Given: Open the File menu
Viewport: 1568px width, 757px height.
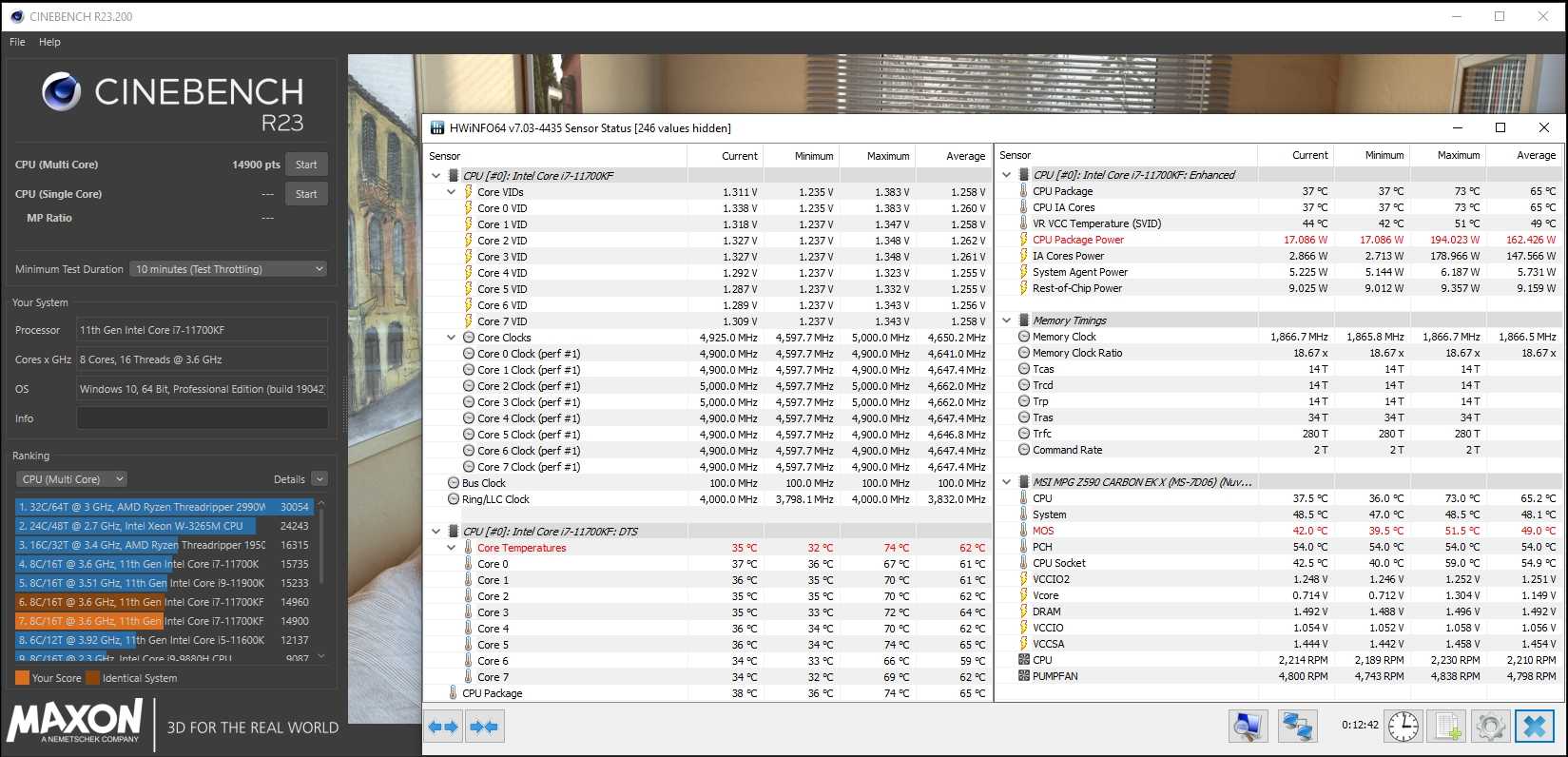Looking at the screenshot, I should coord(17,42).
